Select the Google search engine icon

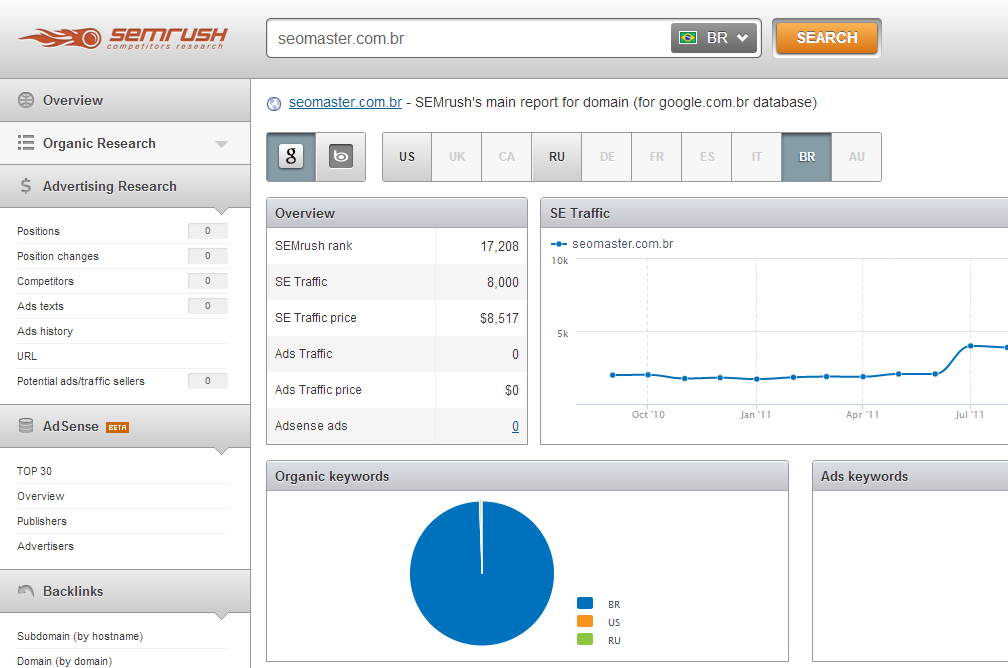[291, 156]
